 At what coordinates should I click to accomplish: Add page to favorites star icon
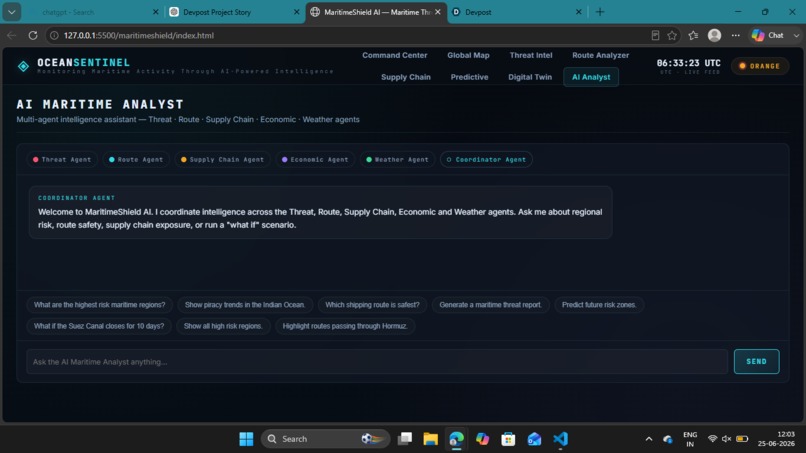click(672, 35)
